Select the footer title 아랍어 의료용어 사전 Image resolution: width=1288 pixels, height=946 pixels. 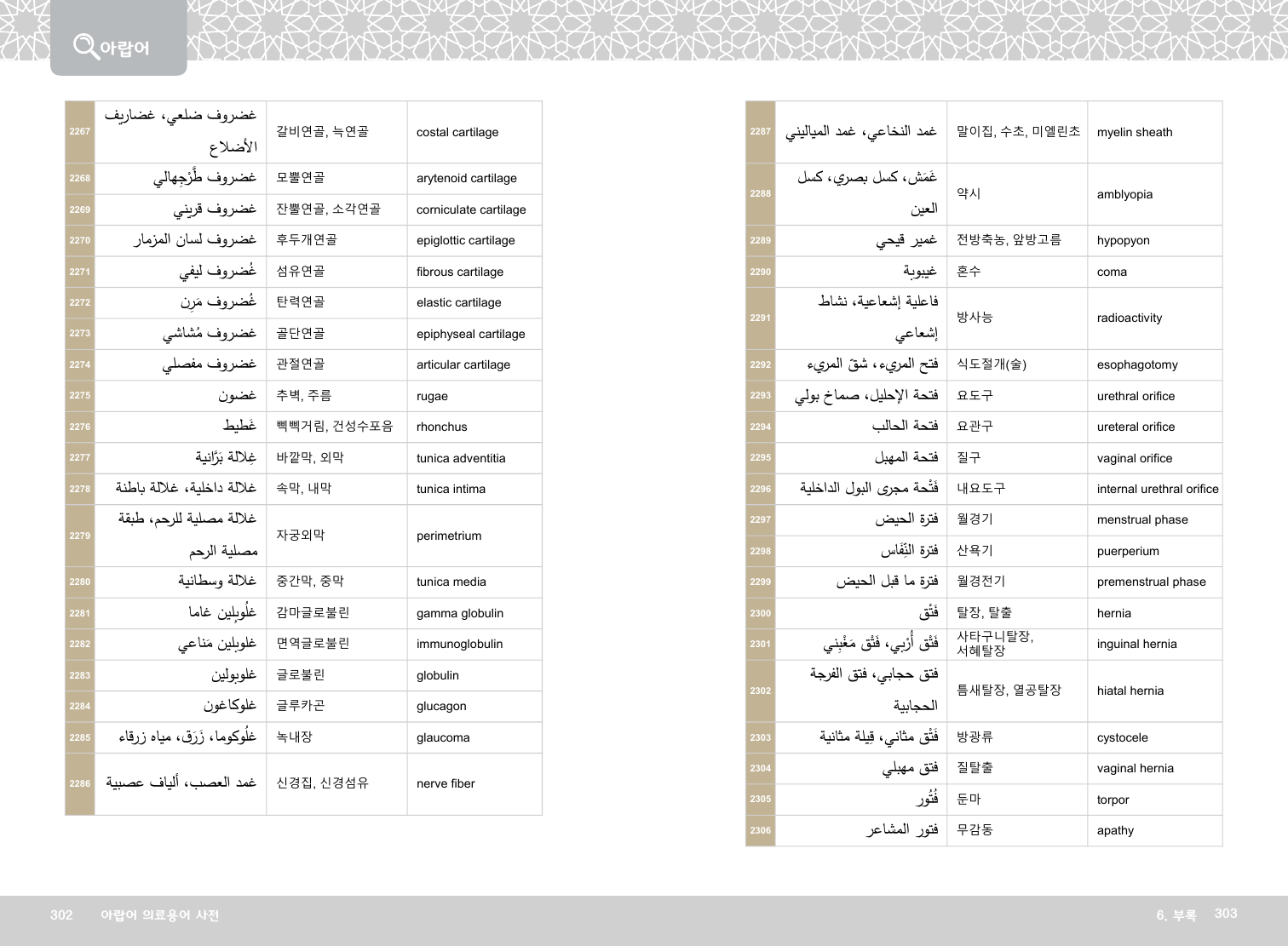(159, 915)
